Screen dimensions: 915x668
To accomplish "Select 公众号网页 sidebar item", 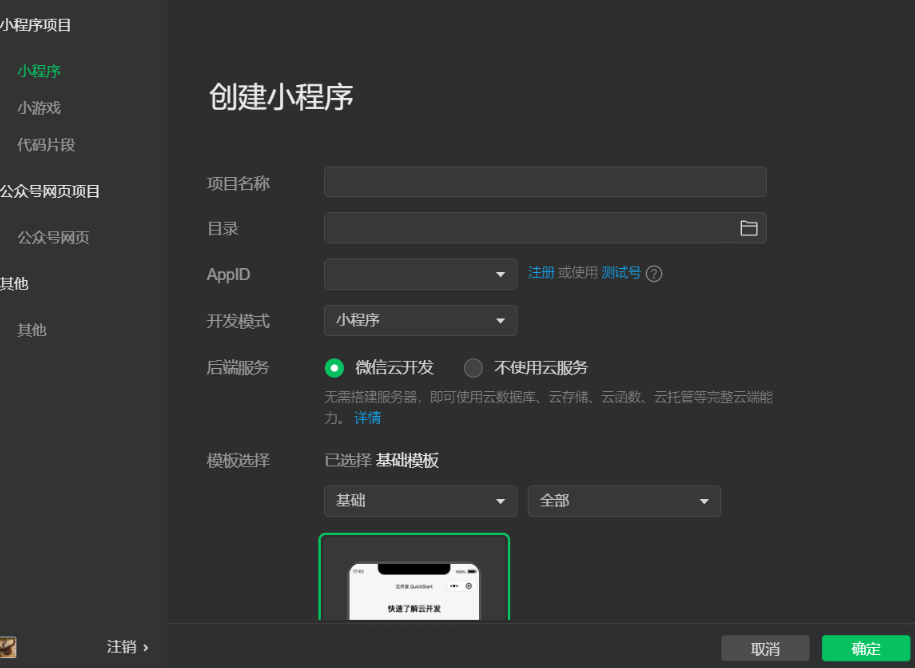I will click(53, 237).
